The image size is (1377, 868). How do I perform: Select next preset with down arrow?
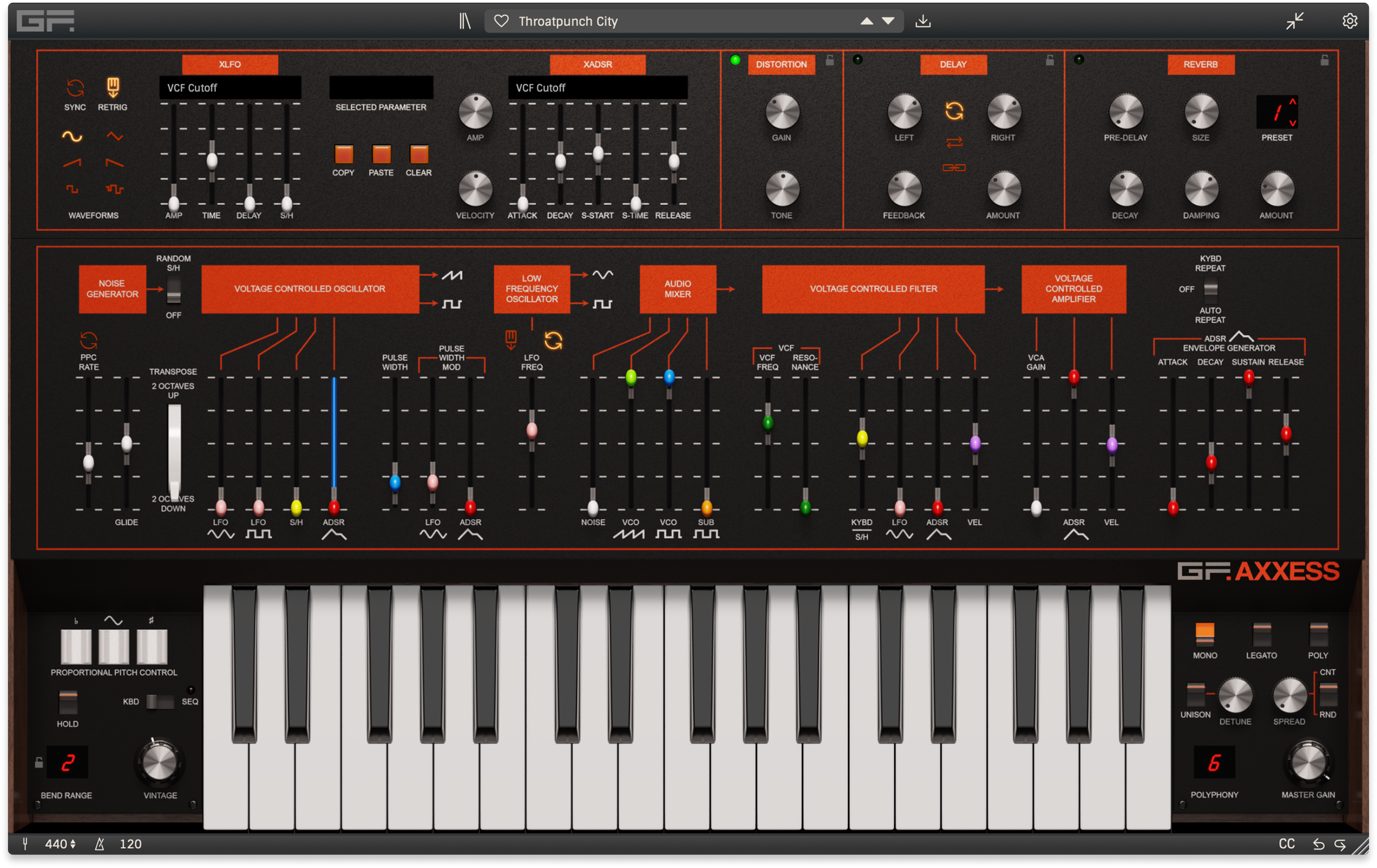[x=888, y=21]
